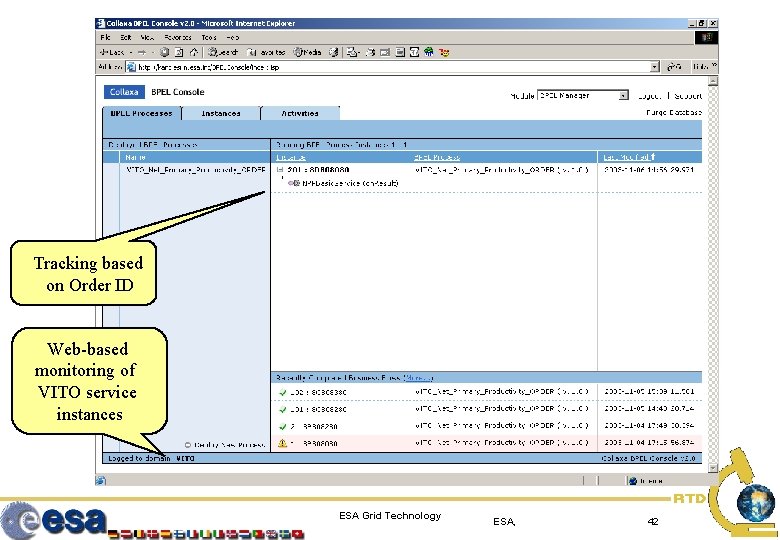Click the Windows logo throbber in the menu bar

tap(706, 37)
